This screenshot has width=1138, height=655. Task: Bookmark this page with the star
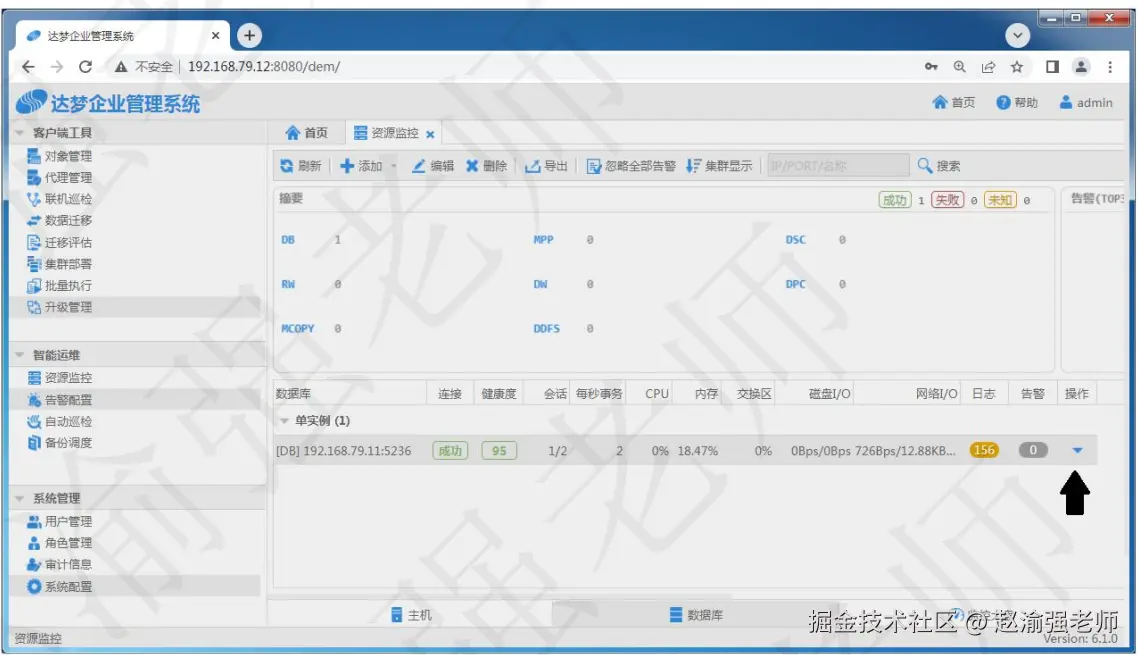(1017, 67)
